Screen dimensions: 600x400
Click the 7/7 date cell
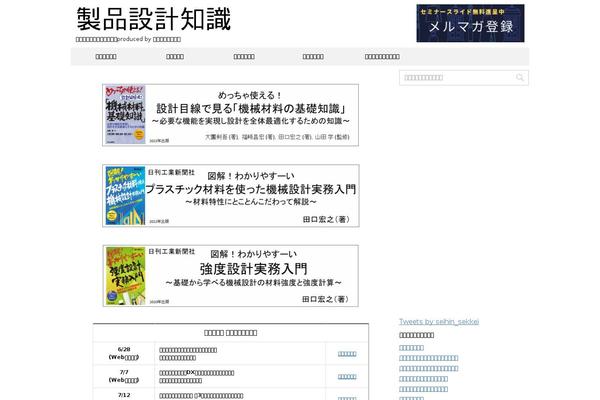pos(124,376)
